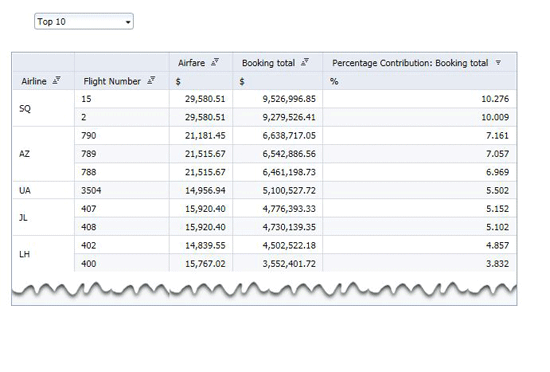Click the sort icon beside Airfare
This screenshot has height=372, width=550.
215,63
